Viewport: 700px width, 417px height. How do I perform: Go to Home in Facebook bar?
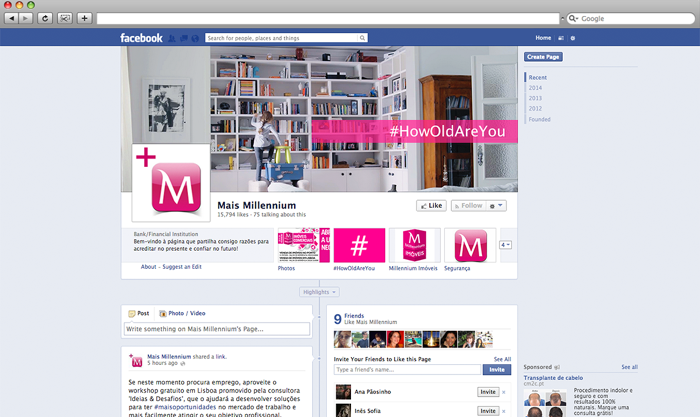click(x=543, y=38)
